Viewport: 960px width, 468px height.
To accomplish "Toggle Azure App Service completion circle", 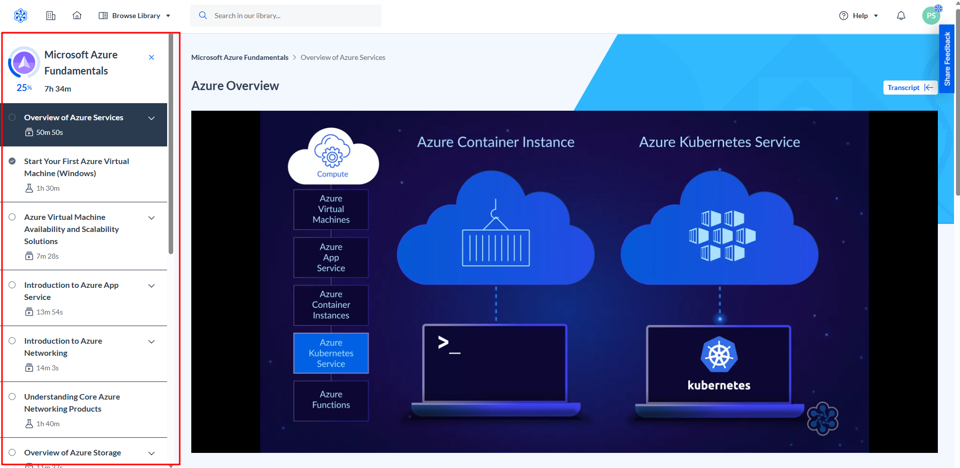I will point(12,285).
